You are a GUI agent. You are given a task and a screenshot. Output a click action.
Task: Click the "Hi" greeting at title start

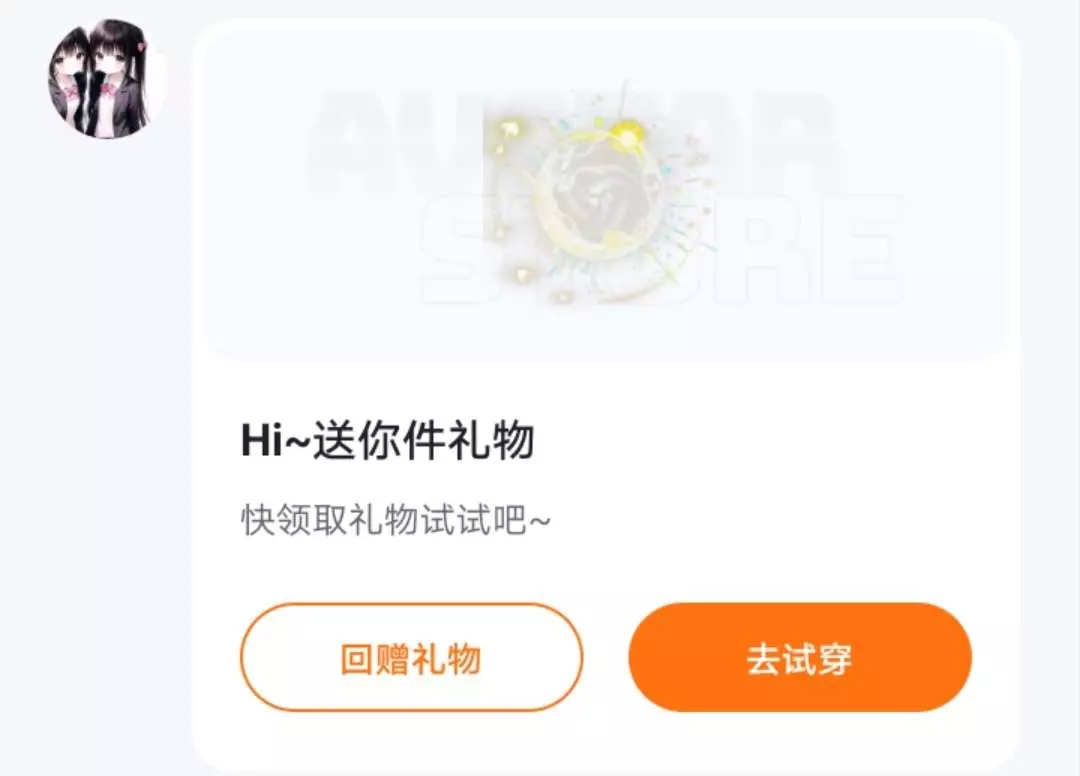pyautogui.click(x=261, y=441)
